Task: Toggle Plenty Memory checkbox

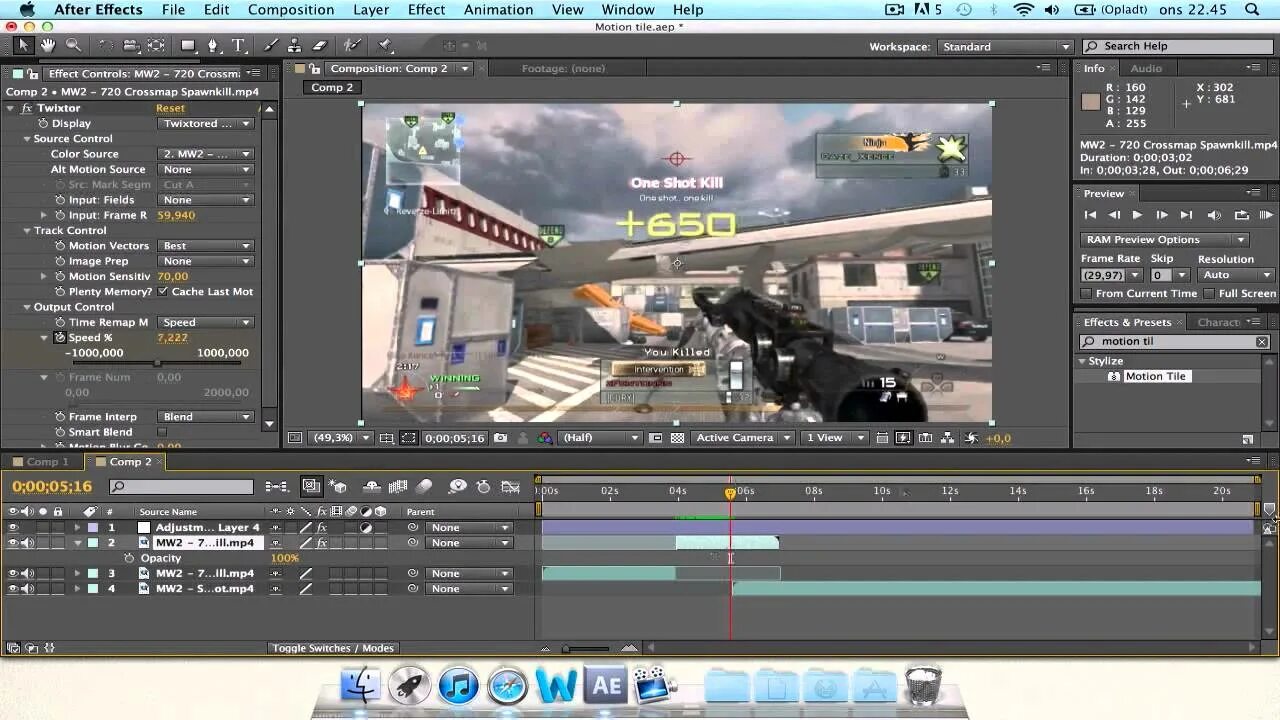Action: click(x=162, y=292)
